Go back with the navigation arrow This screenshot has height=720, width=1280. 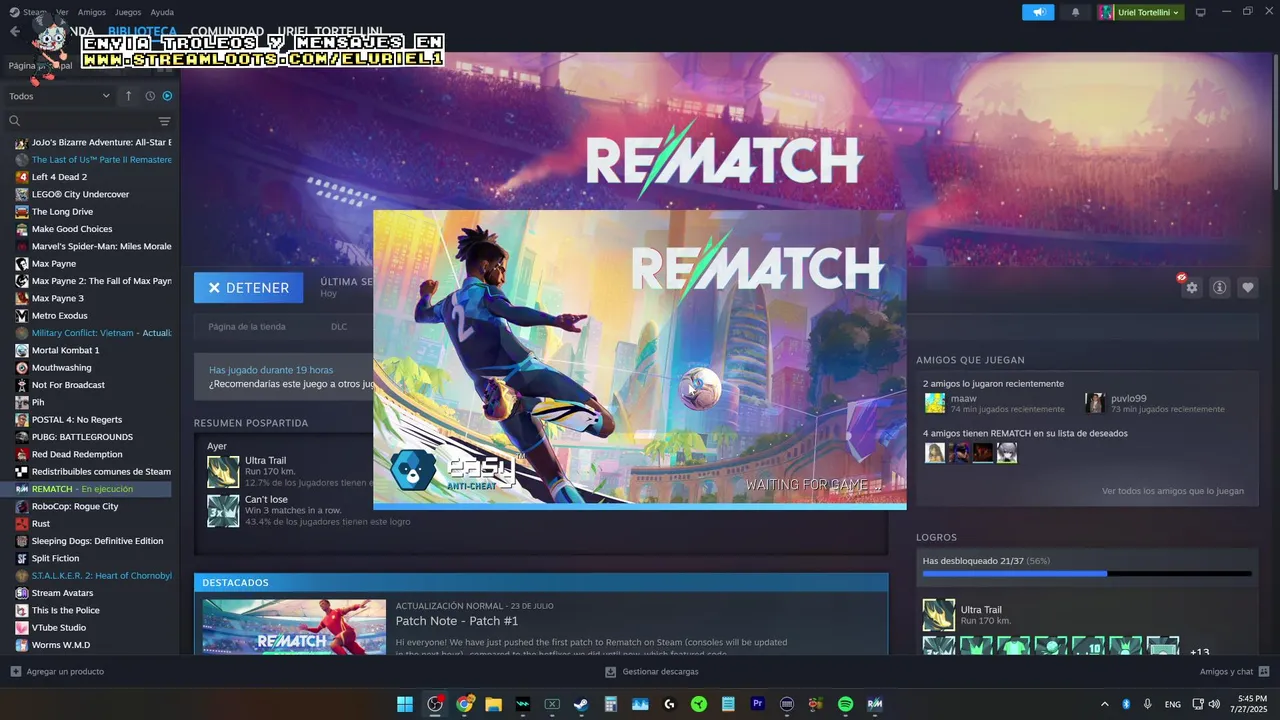pos(14,32)
